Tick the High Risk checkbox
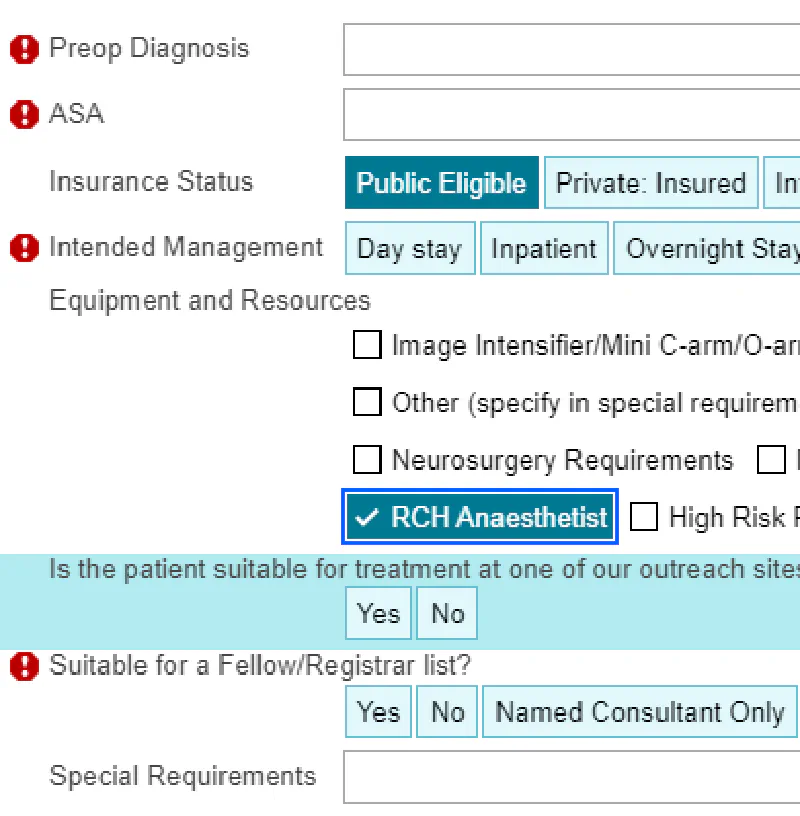The width and height of the screenshot is (800, 816). pos(644,517)
